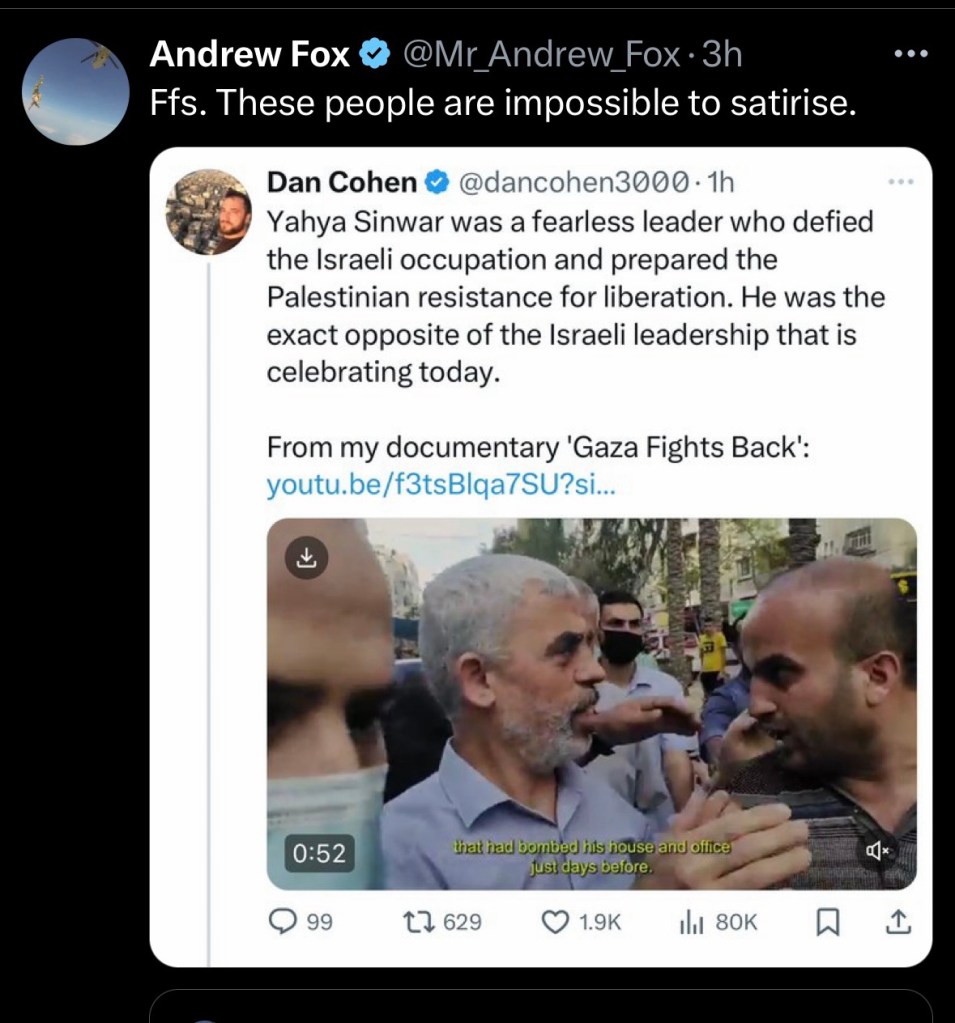Like the quoted Dan Cohen post

pyautogui.click(x=555, y=922)
